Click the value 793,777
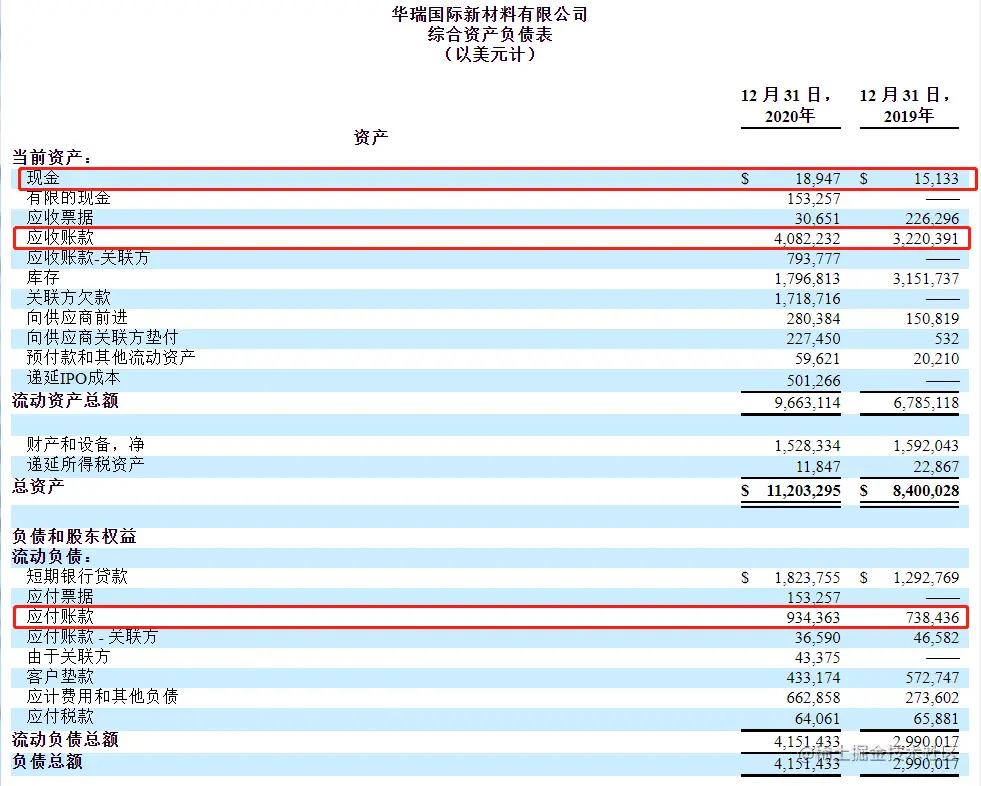The width and height of the screenshot is (981, 786). pyautogui.click(x=813, y=259)
